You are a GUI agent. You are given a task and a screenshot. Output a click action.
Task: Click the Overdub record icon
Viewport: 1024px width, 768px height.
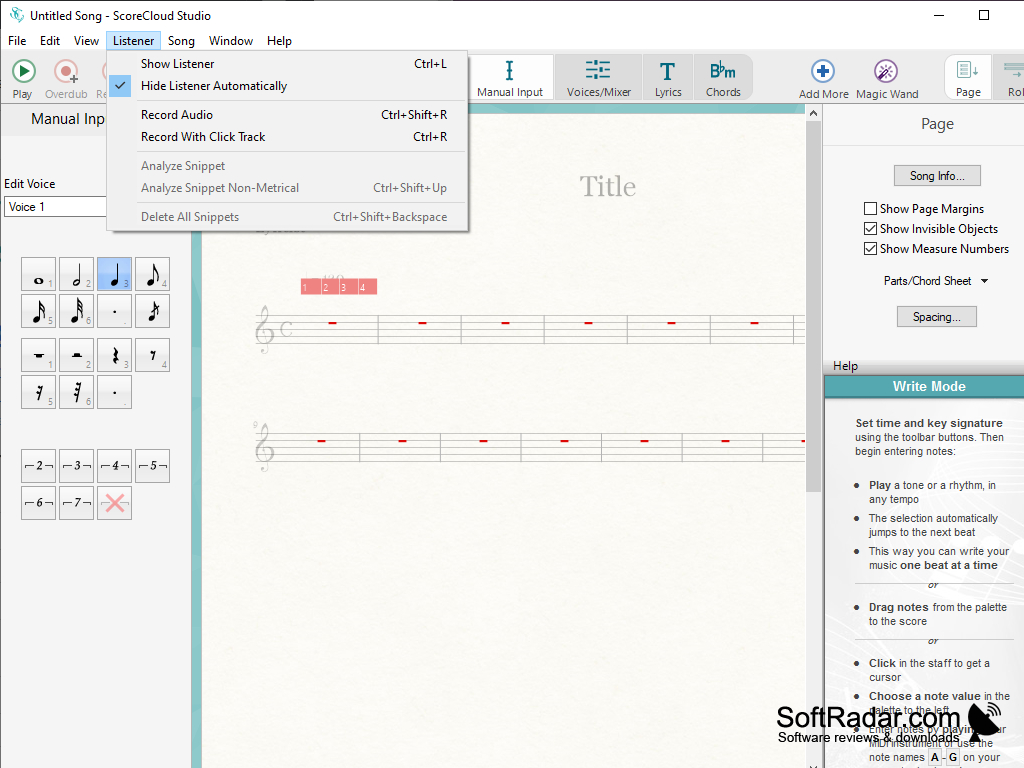tap(66, 71)
